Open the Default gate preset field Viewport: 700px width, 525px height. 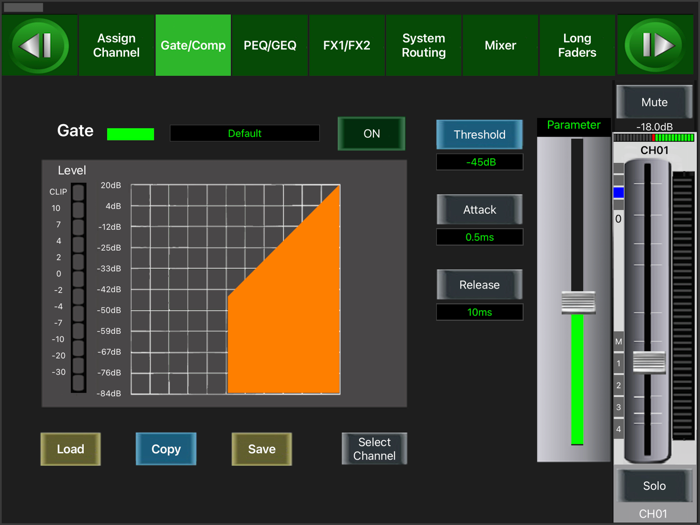tap(245, 133)
